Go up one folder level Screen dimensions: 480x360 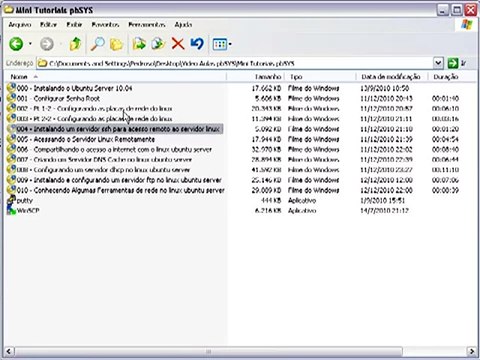click(75, 44)
